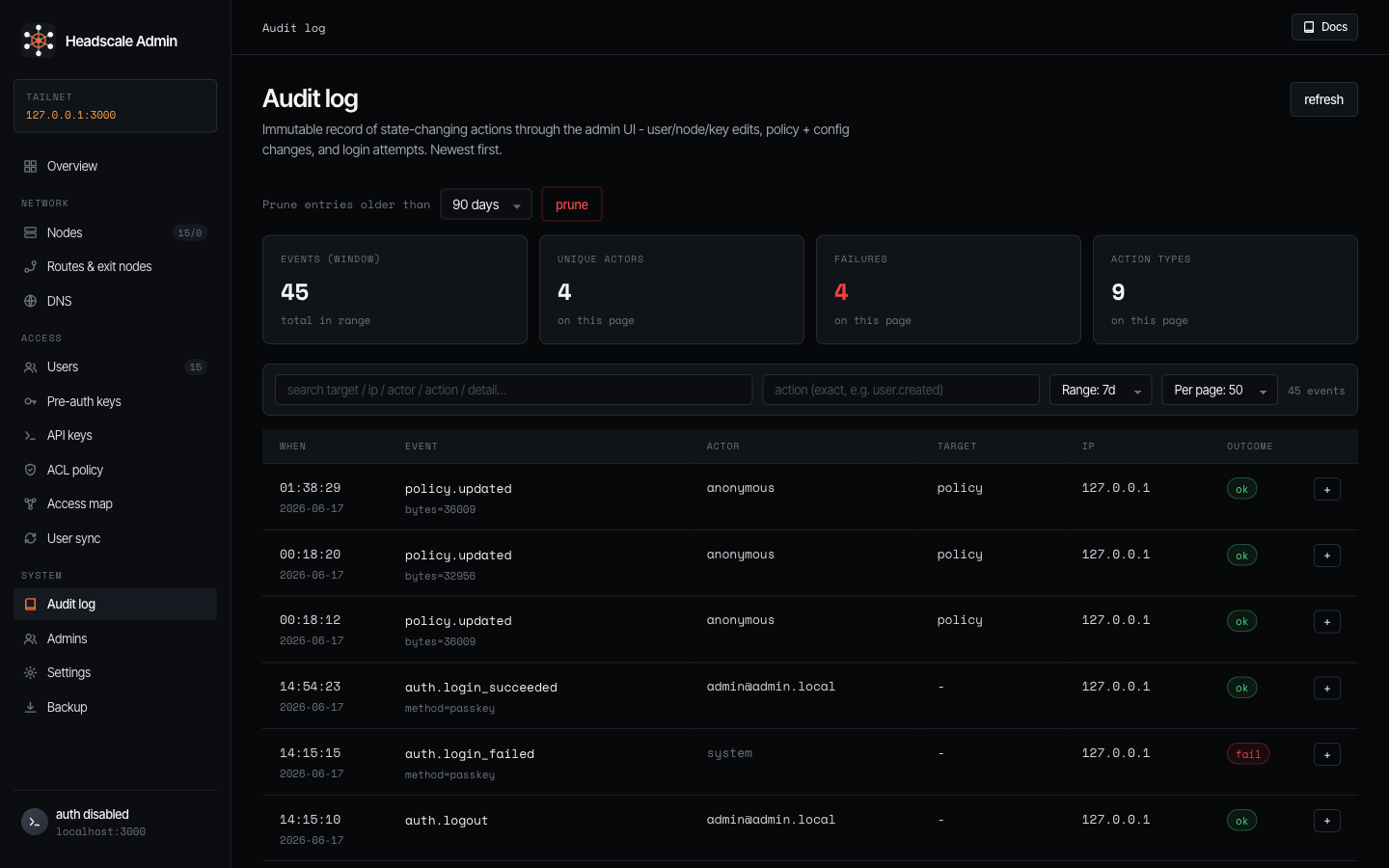Expand the auth.login_succeeded row details
The height and width of the screenshot is (868, 1389).
click(x=1327, y=689)
